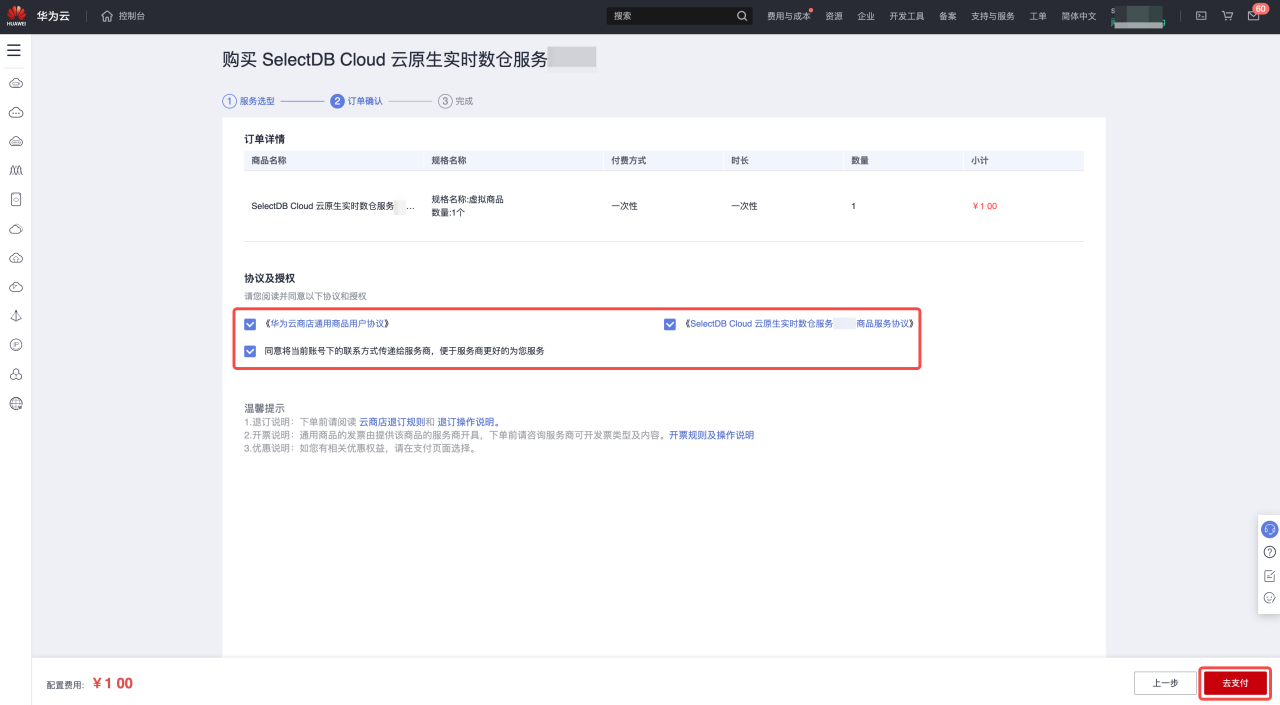1280x705 pixels.
Task: Click the smiley face icon
Action: [1269, 598]
